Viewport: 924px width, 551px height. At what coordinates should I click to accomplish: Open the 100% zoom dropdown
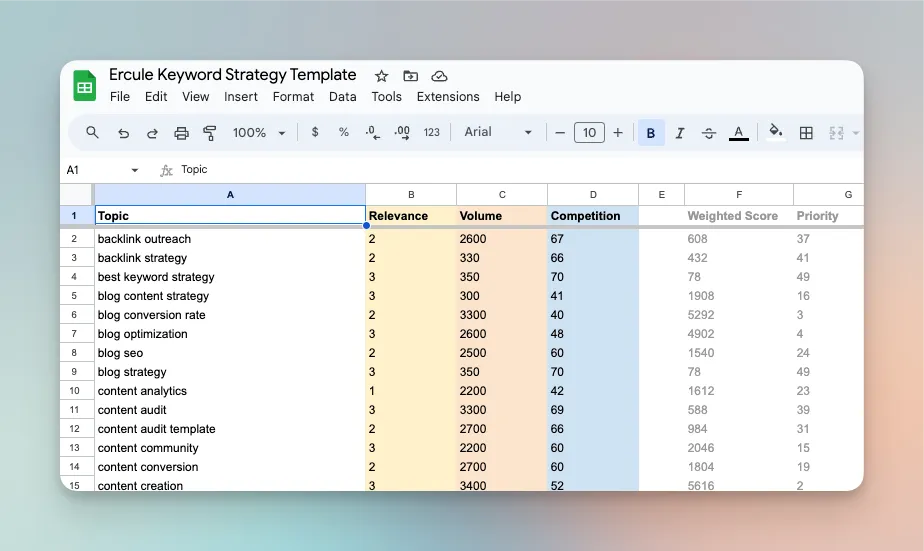click(x=259, y=133)
